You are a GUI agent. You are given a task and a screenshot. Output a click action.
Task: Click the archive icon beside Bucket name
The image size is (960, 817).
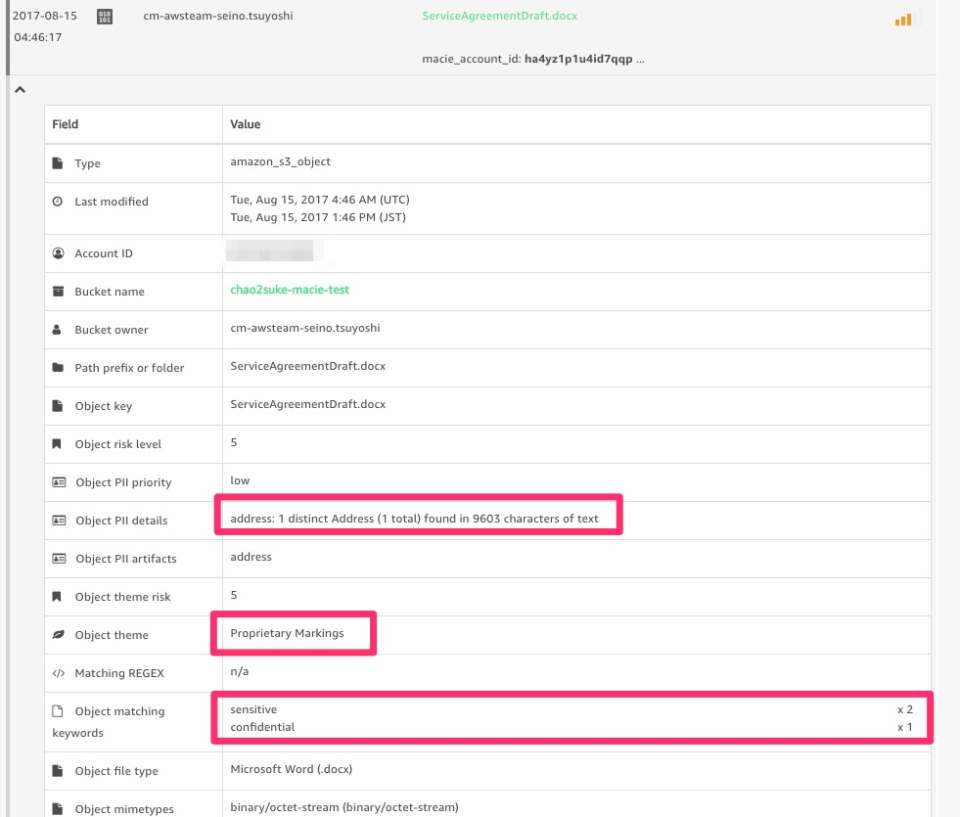tap(58, 291)
